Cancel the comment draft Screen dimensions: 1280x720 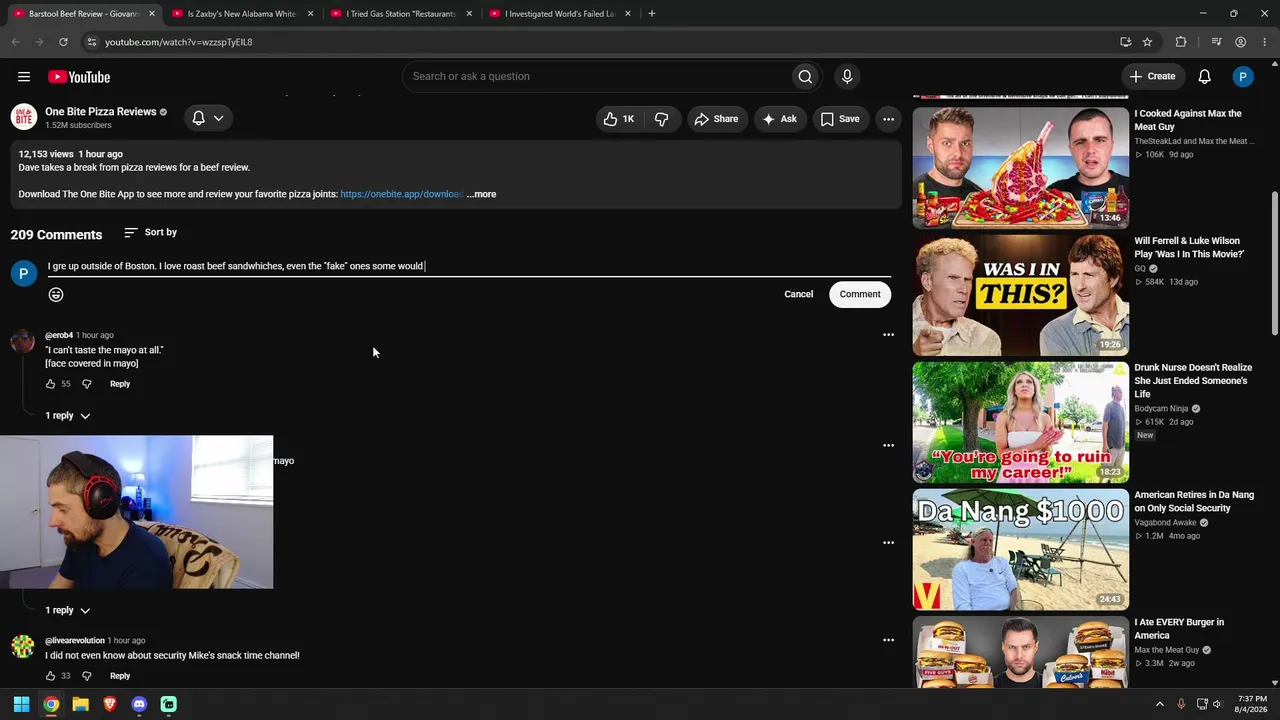[799, 294]
